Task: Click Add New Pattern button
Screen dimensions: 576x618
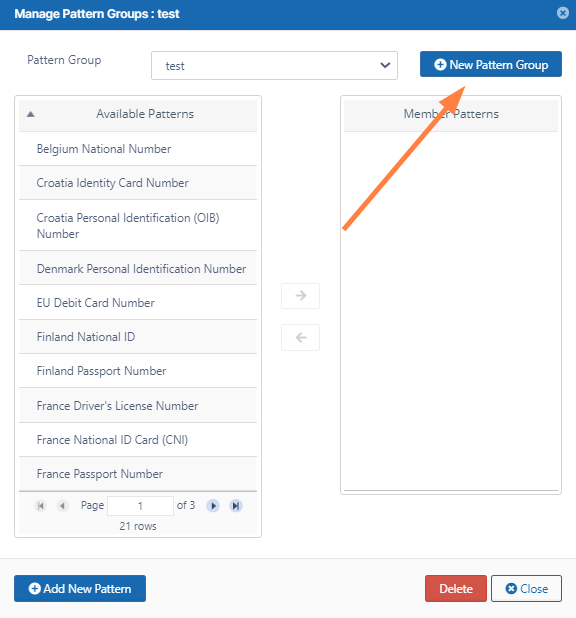Action: point(80,588)
